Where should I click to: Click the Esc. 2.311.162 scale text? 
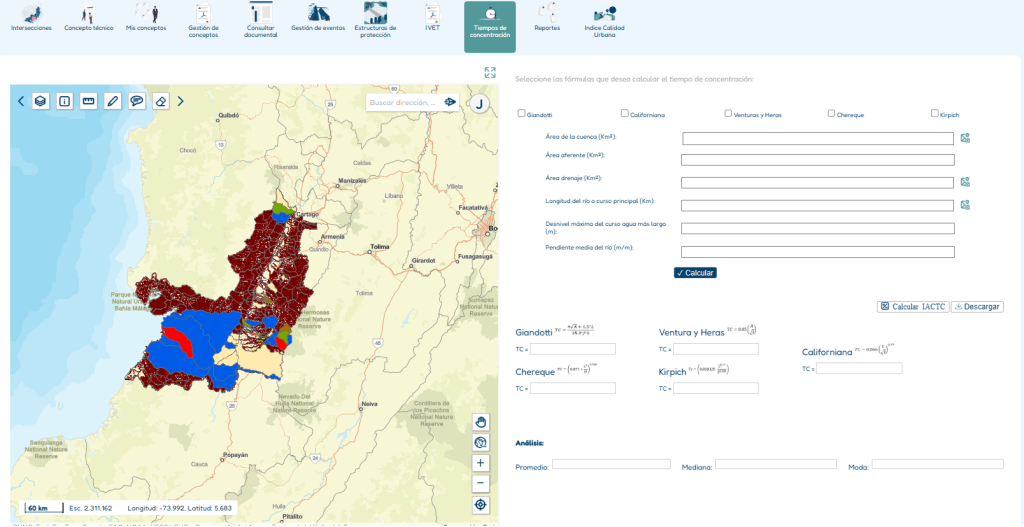[x=91, y=508]
